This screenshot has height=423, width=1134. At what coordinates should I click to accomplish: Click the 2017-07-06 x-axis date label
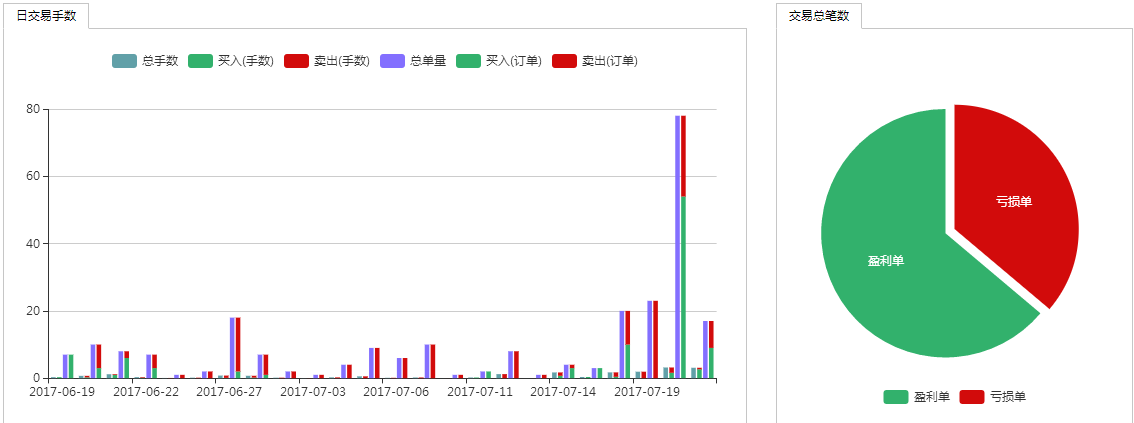tap(396, 392)
